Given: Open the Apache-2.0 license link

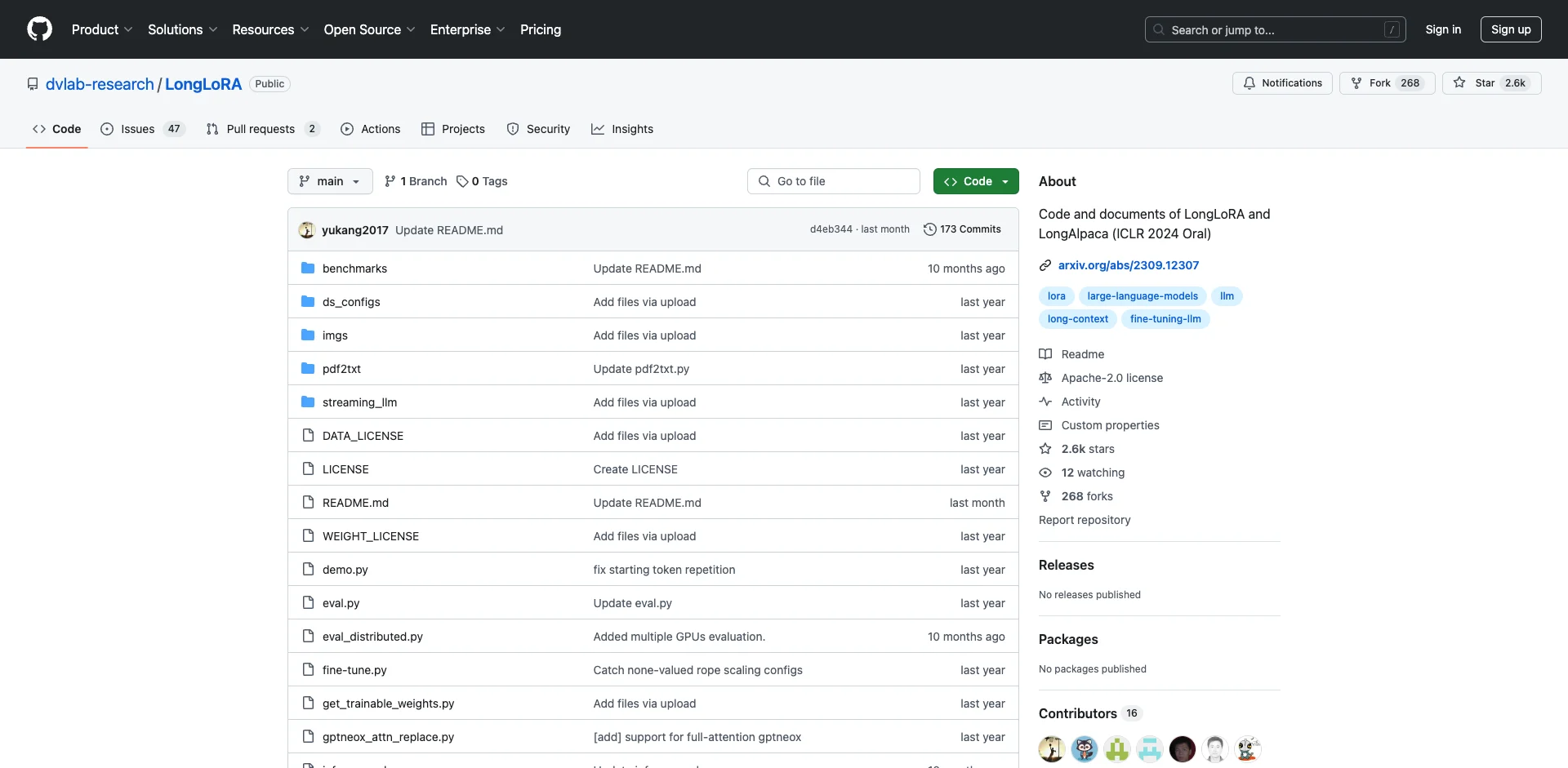Looking at the screenshot, I should coord(1101,378).
